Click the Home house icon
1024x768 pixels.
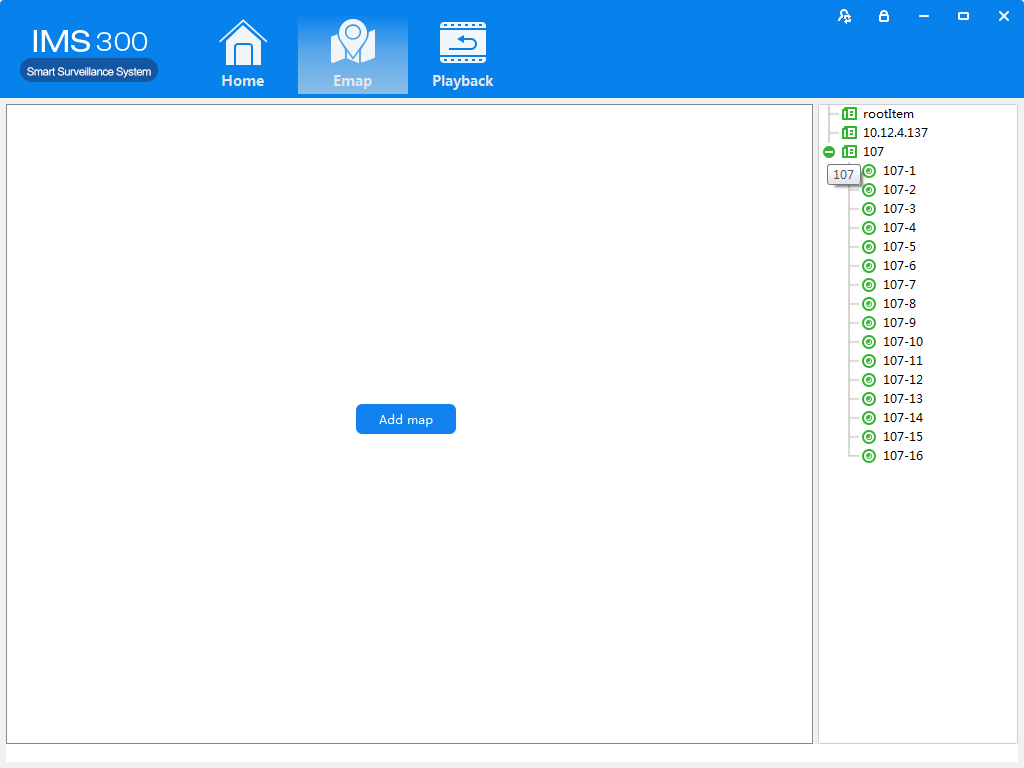pyautogui.click(x=243, y=43)
